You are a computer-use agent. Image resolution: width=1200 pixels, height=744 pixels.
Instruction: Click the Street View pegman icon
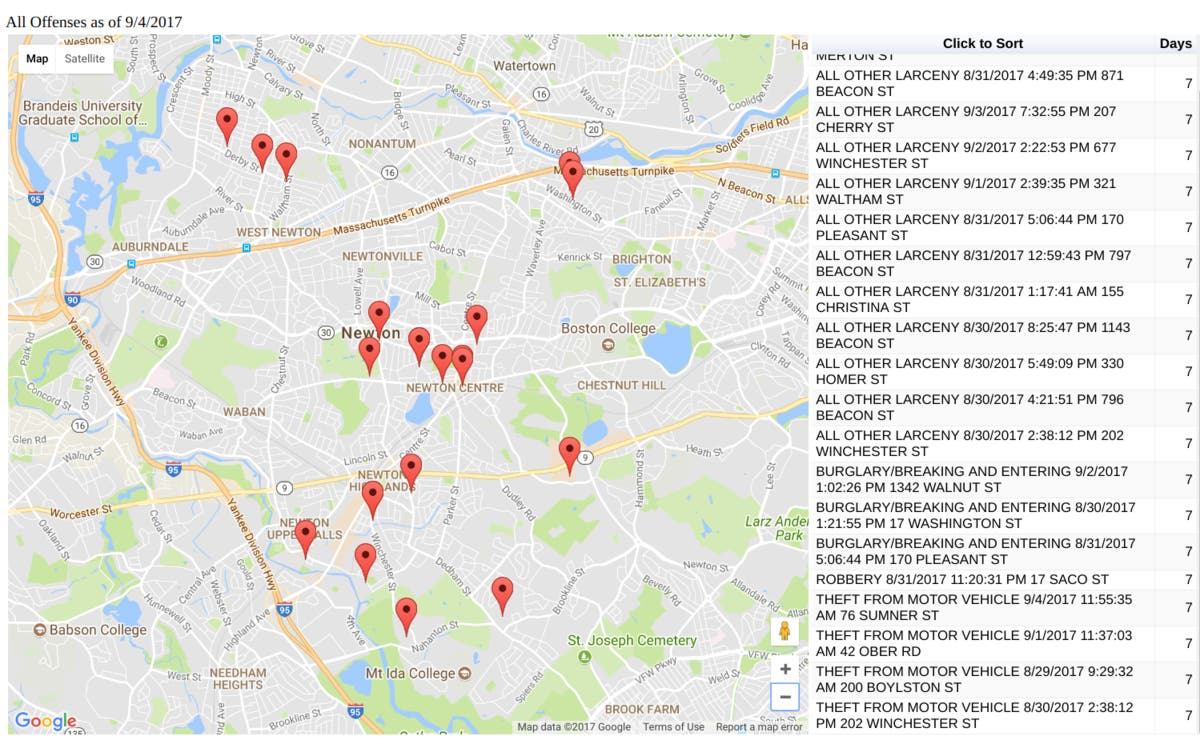click(785, 632)
